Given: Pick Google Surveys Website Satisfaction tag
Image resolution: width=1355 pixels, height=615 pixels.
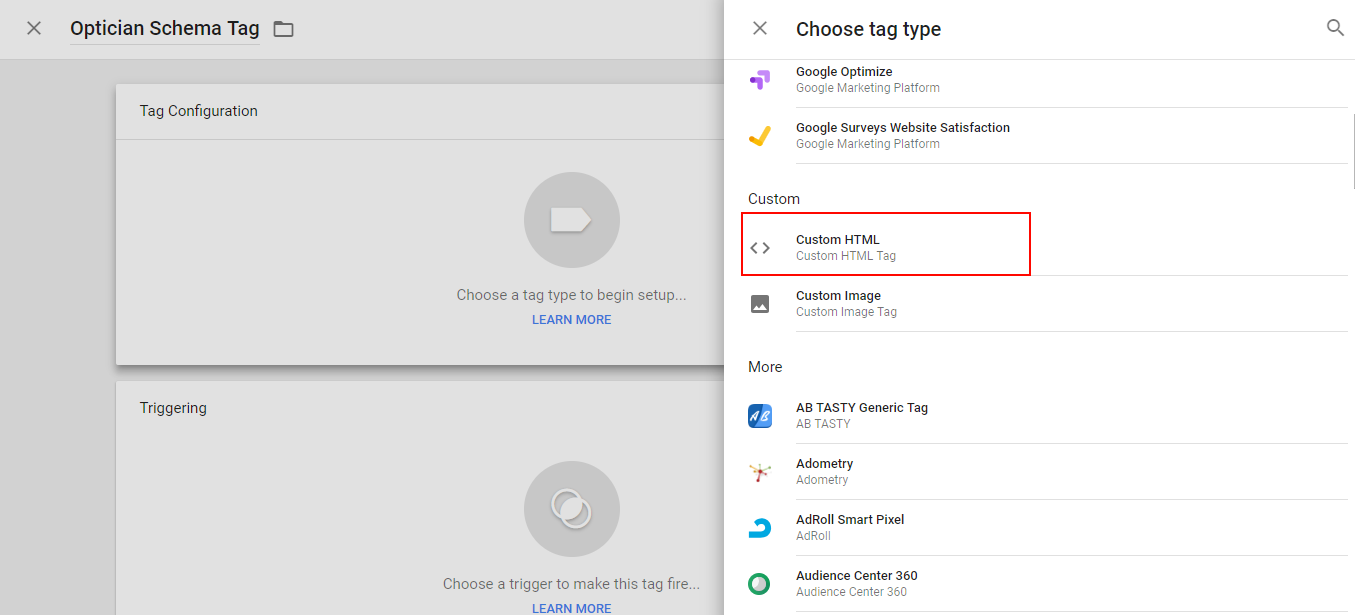Looking at the screenshot, I should (x=902, y=134).
